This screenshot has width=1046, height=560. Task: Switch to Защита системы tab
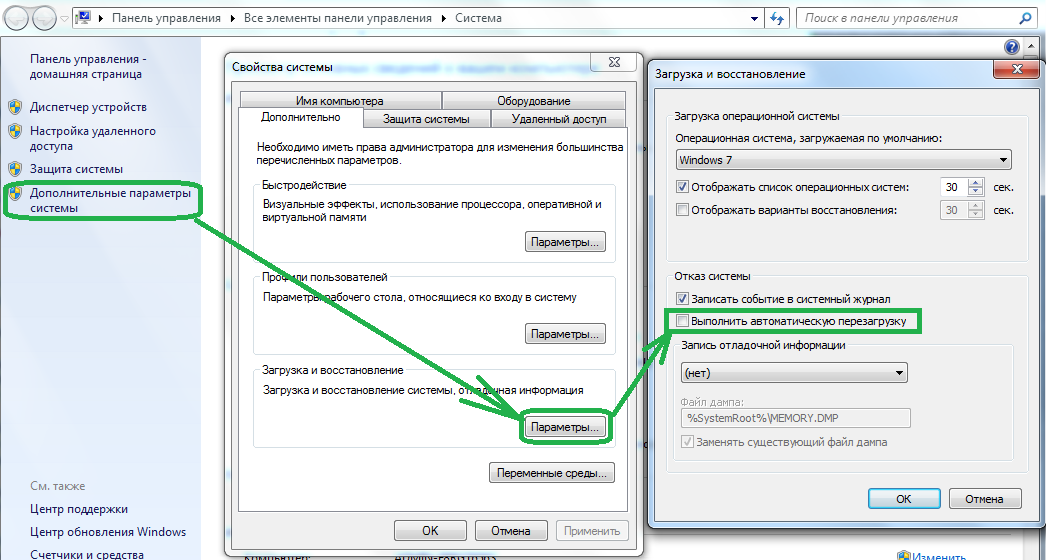(426, 119)
